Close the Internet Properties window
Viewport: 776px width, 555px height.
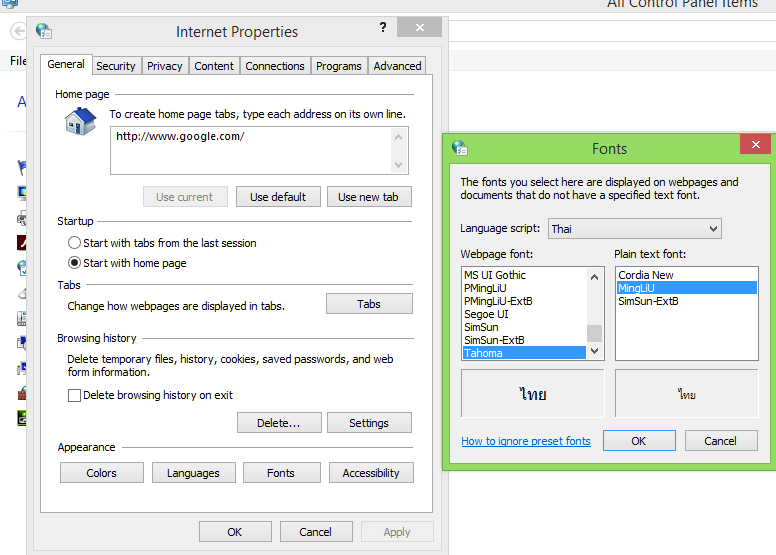tap(419, 27)
